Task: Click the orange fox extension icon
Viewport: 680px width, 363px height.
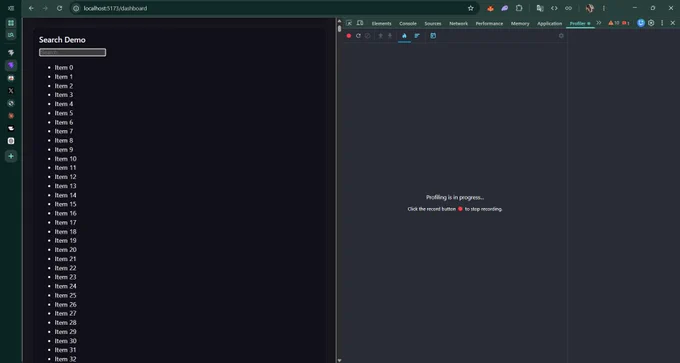Action: tap(490, 8)
